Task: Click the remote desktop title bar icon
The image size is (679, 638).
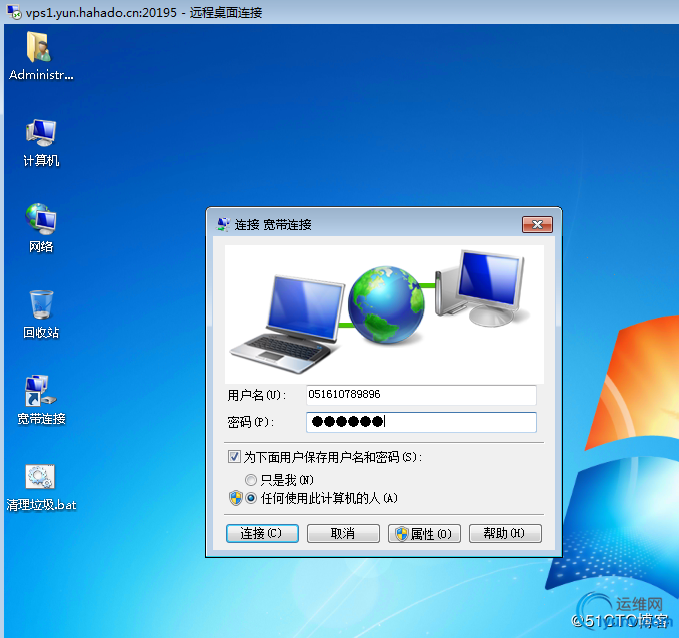Action: click(x=13, y=12)
